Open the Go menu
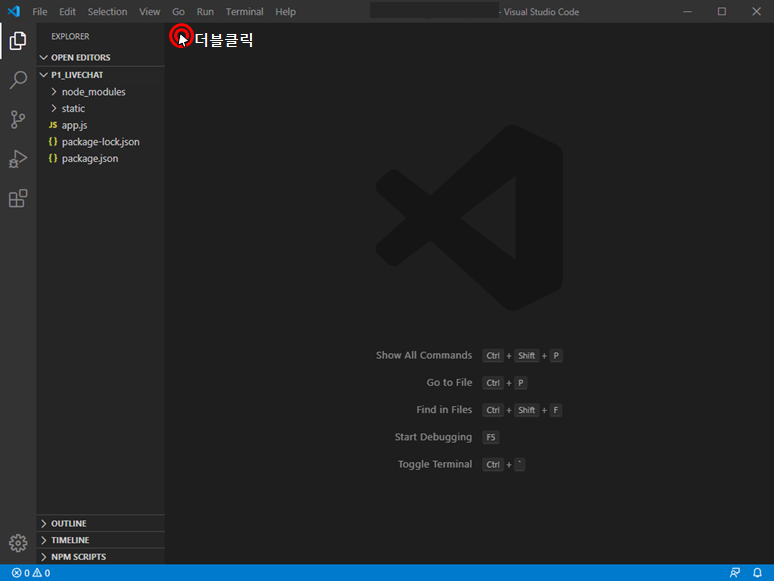 178,11
